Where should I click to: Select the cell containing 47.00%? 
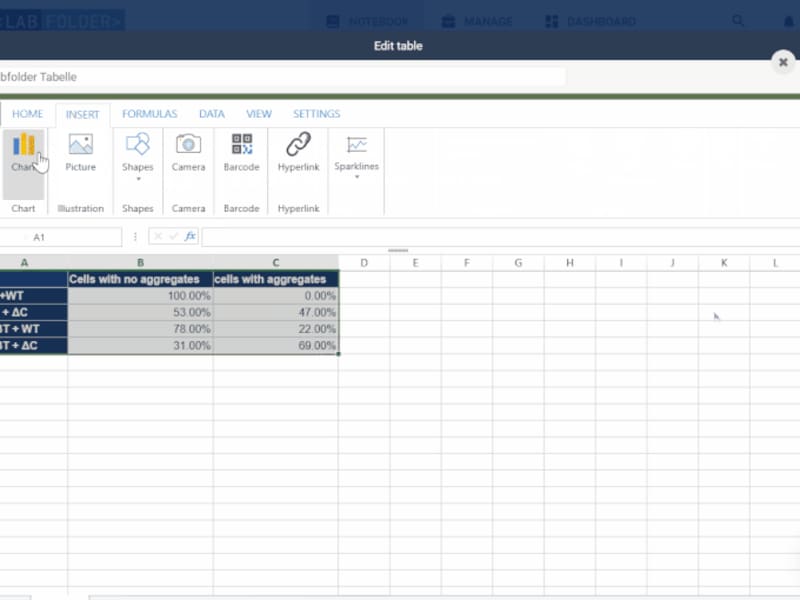pyautogui.click(x=276, y=312)
